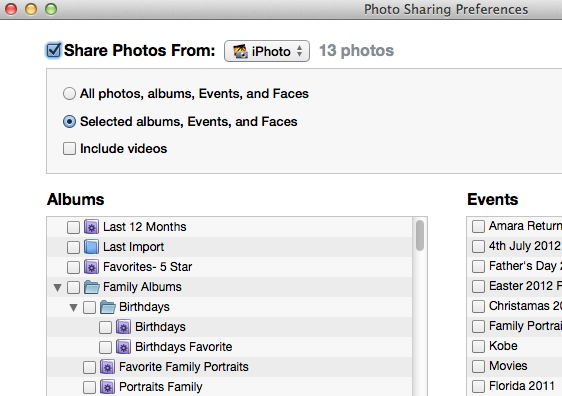Select the Selected albums, Events, and Faces option
This screenshot has width=562, height=396.
coord(69,121)
